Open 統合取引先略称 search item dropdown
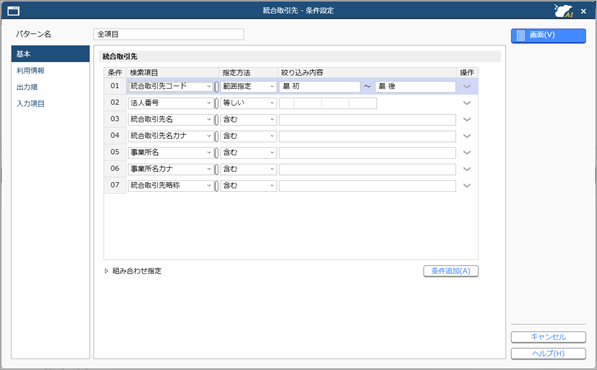The height and width of the screenshot is (370, 597). pyautogui.click(x=170, y=186)
